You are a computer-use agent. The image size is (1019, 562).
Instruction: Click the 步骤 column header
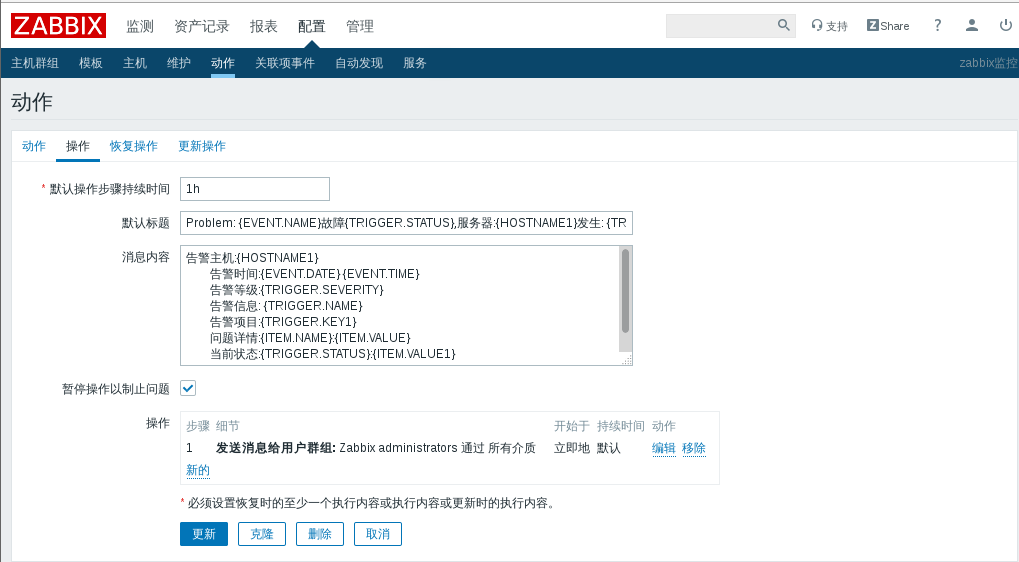click(x=198, y=426)
